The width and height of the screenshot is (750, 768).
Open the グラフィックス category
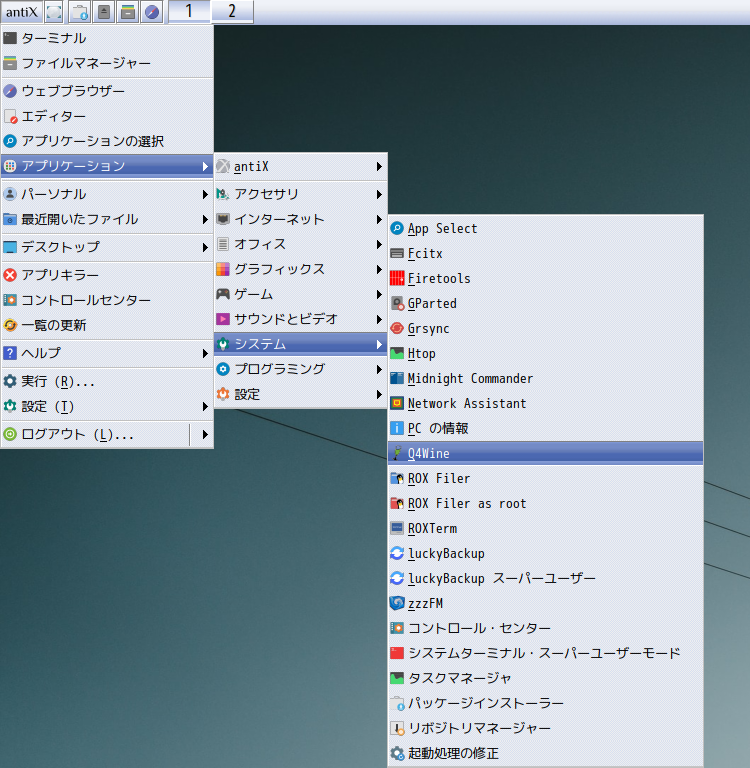300,269
